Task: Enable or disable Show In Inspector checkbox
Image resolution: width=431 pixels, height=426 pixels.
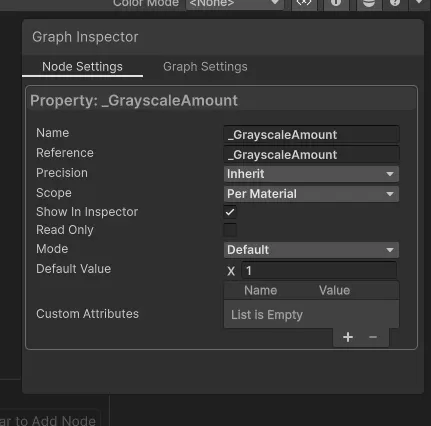Action: click(x=230, y=212)
